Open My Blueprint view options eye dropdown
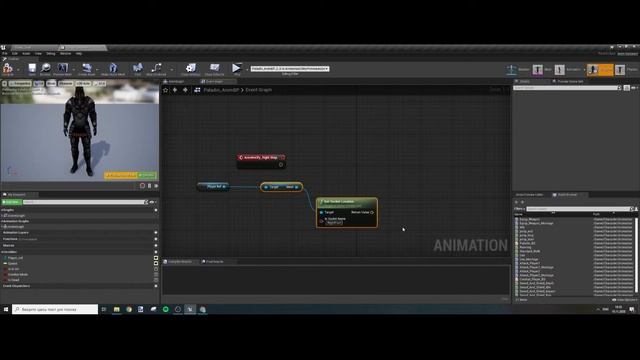 pyautogui.click(x=153, y=202)
